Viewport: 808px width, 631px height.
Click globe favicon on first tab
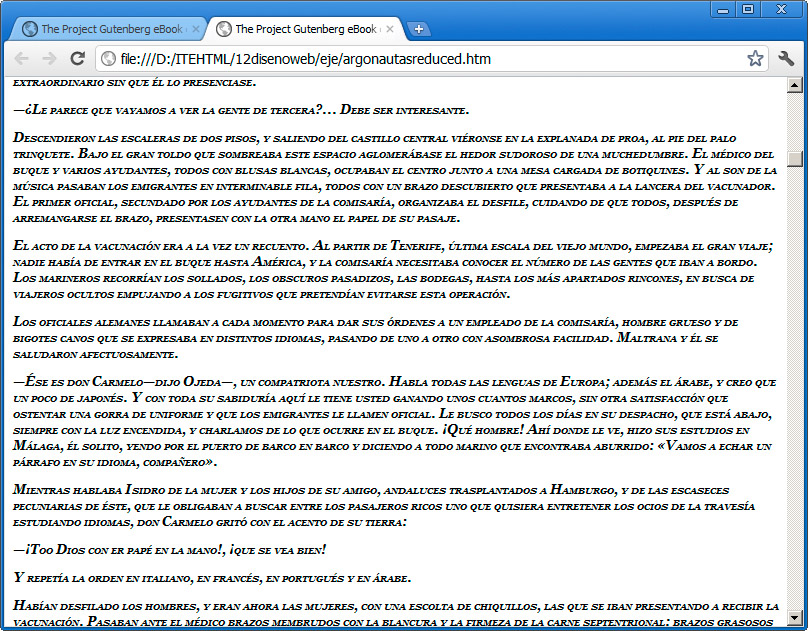30,29
